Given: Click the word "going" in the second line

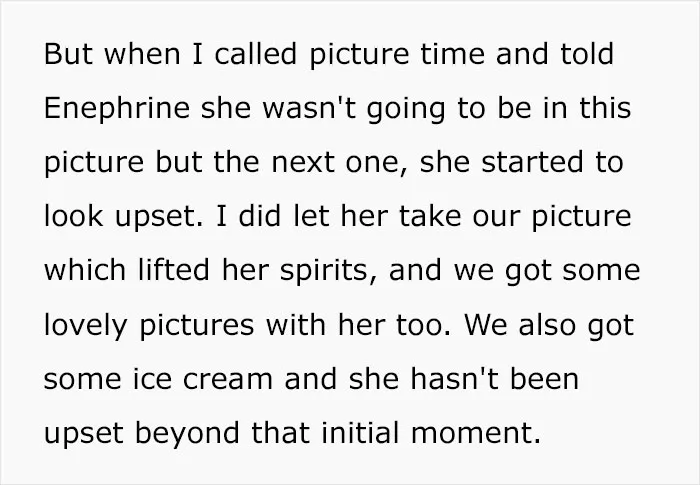Looking at the screenshot, I should point(406,109).
